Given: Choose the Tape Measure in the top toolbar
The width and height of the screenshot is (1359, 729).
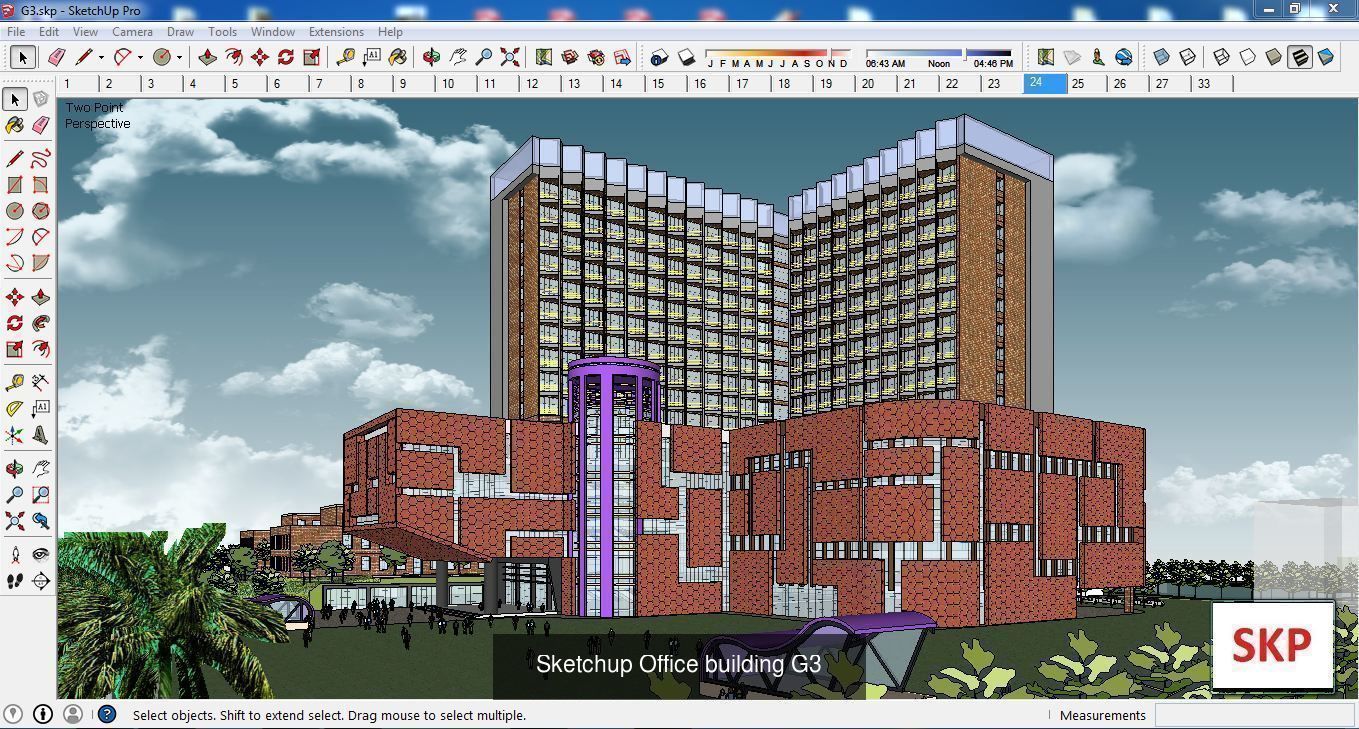Looking at the screenshot, I should (x=345, y=57).
